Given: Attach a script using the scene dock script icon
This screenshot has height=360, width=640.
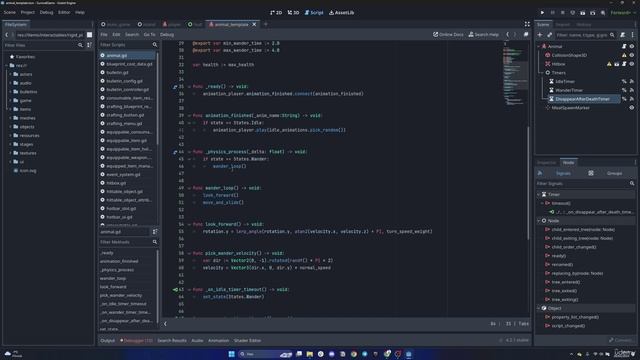Looking at the screenshot, I should click(x=622, y=35).
